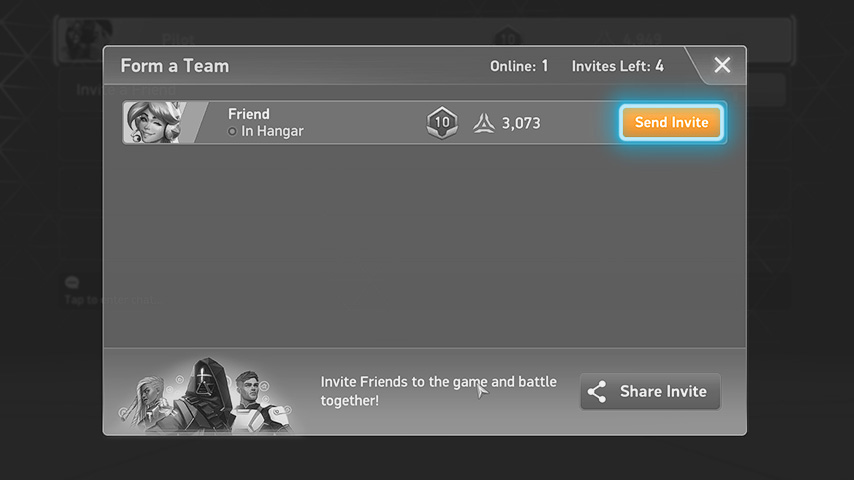Click the Invites Left: 4 counter
The width and height of the screenshot is (854, 480).
pyautogui.click(x=617, y=66)
